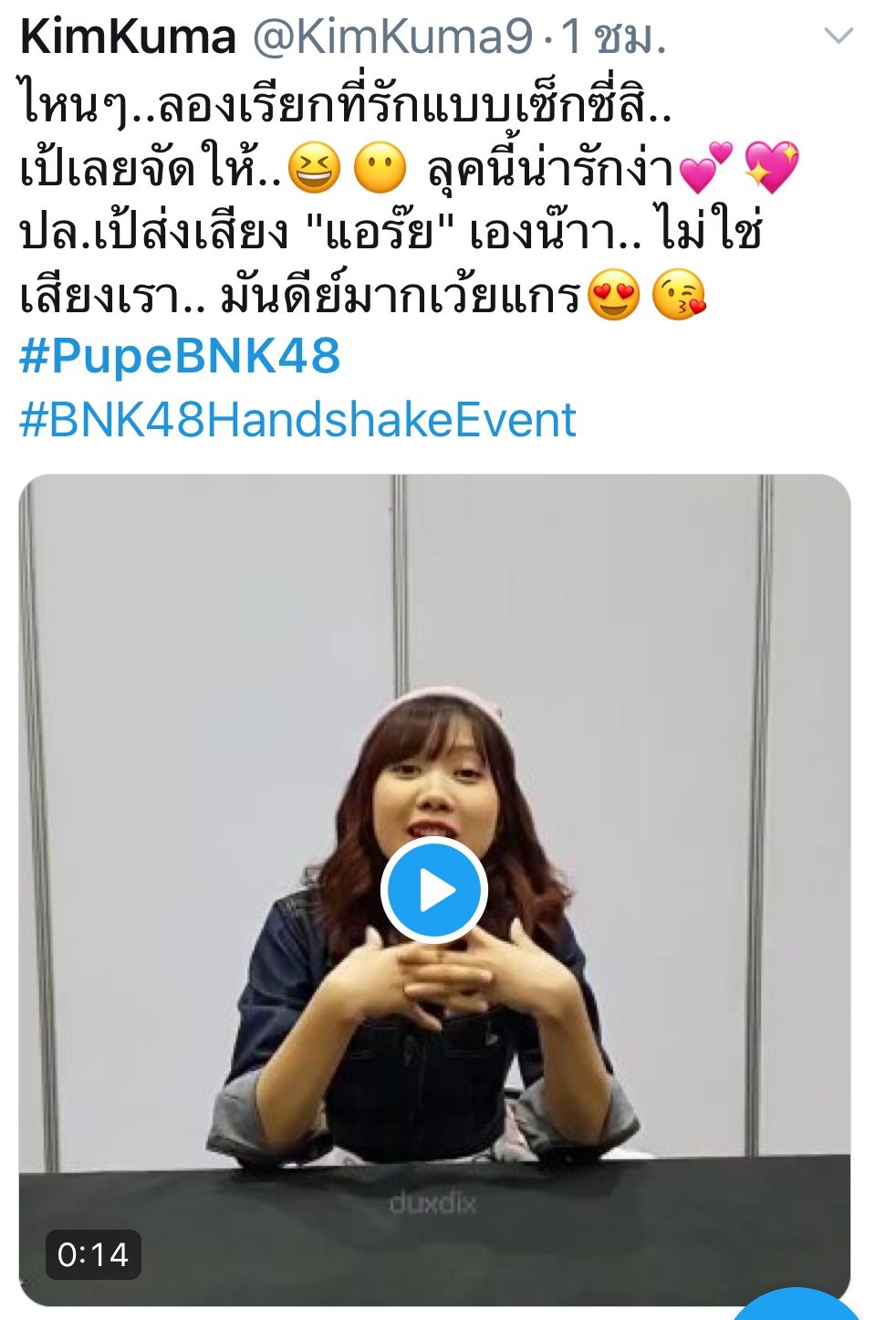This screenshot has height=1320, width=896.
Task: Open the tweet via the 1 ชม. timestamp
Action: [x=612, y=37]
